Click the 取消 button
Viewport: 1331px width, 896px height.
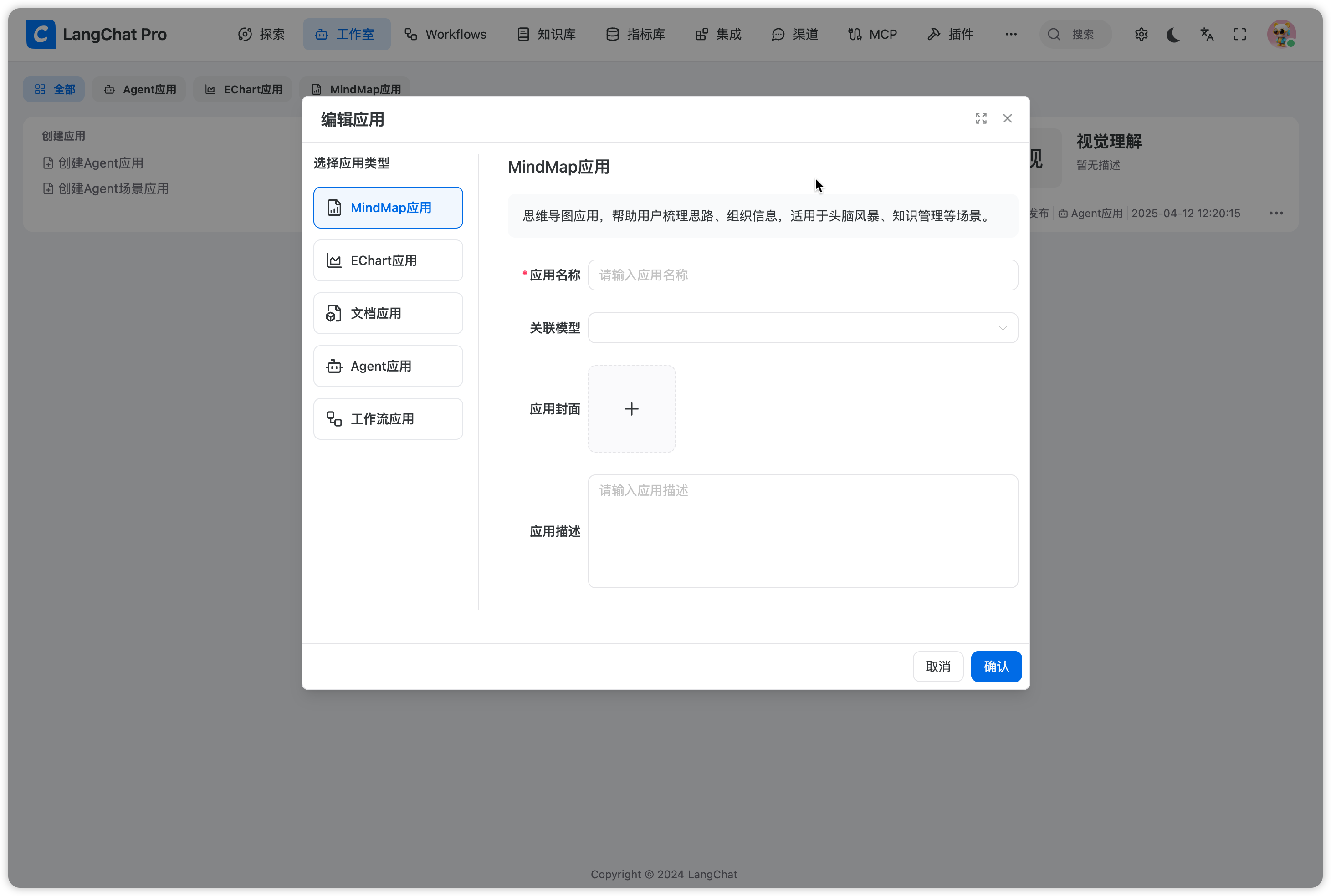(x=937, y=666)
